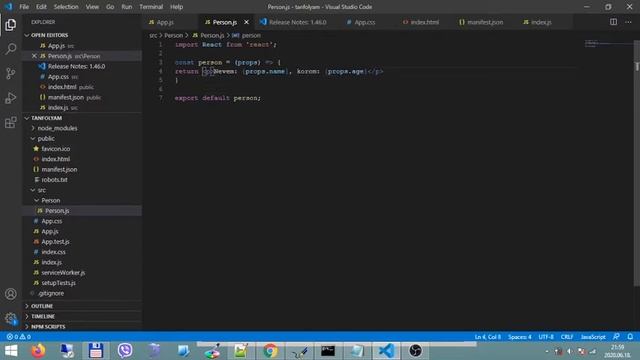Open the Go menu
640x360 pixels.
click(x=110, y=7)
